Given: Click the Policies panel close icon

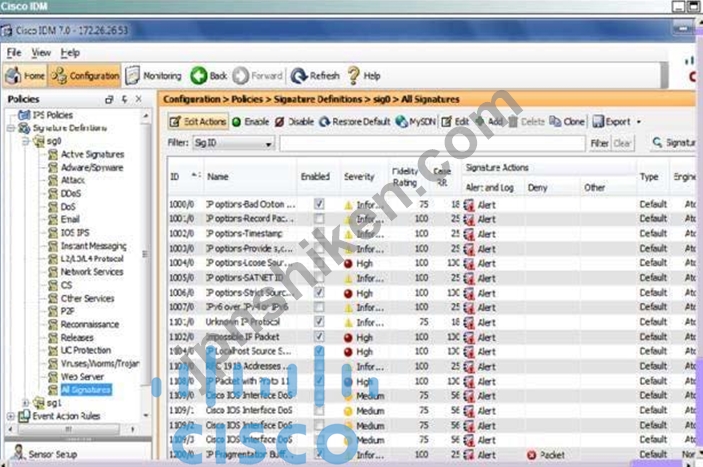Looking at the screenshot, I should pos(139,99).
